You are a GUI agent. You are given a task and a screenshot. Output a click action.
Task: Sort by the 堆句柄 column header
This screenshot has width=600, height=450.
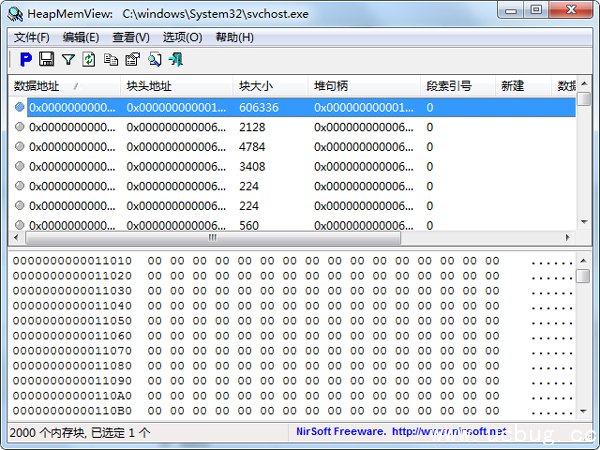[x=331, y=86]
